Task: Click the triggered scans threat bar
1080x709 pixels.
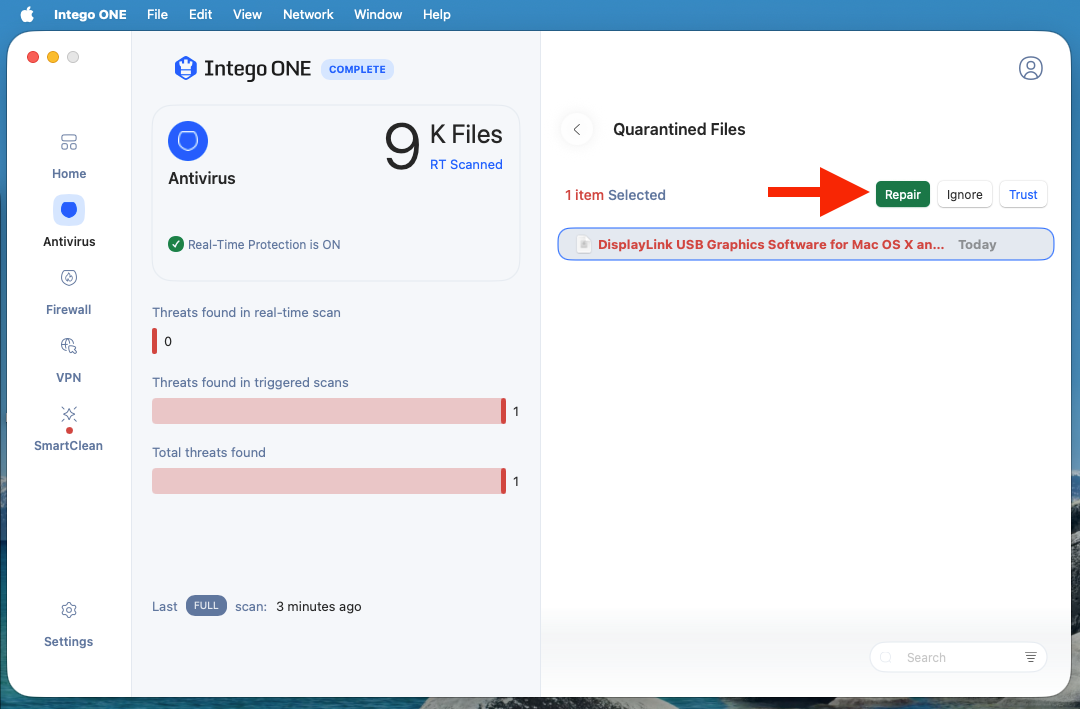Action: (x=329, y=411)
